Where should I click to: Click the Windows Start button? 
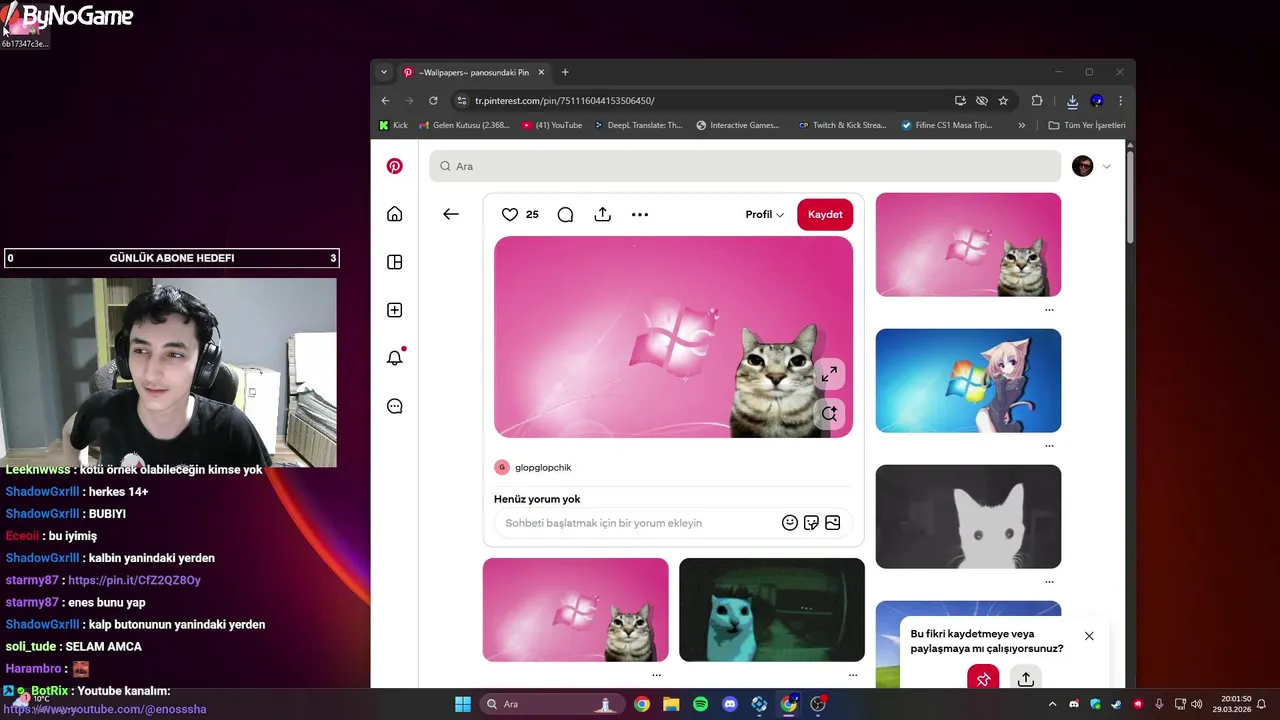pos(463,704)
